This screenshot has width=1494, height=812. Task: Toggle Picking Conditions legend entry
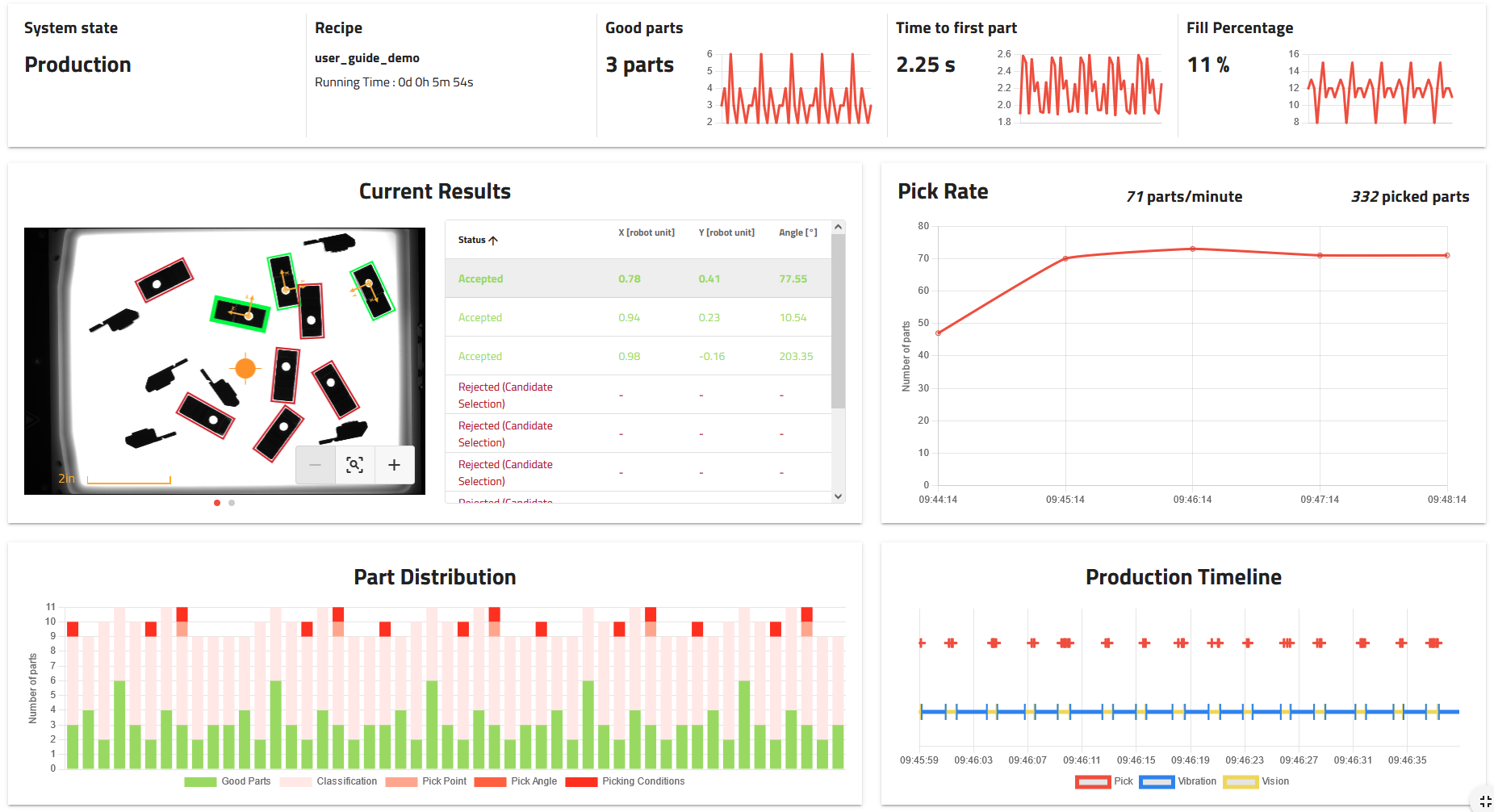tap(626, 781)
